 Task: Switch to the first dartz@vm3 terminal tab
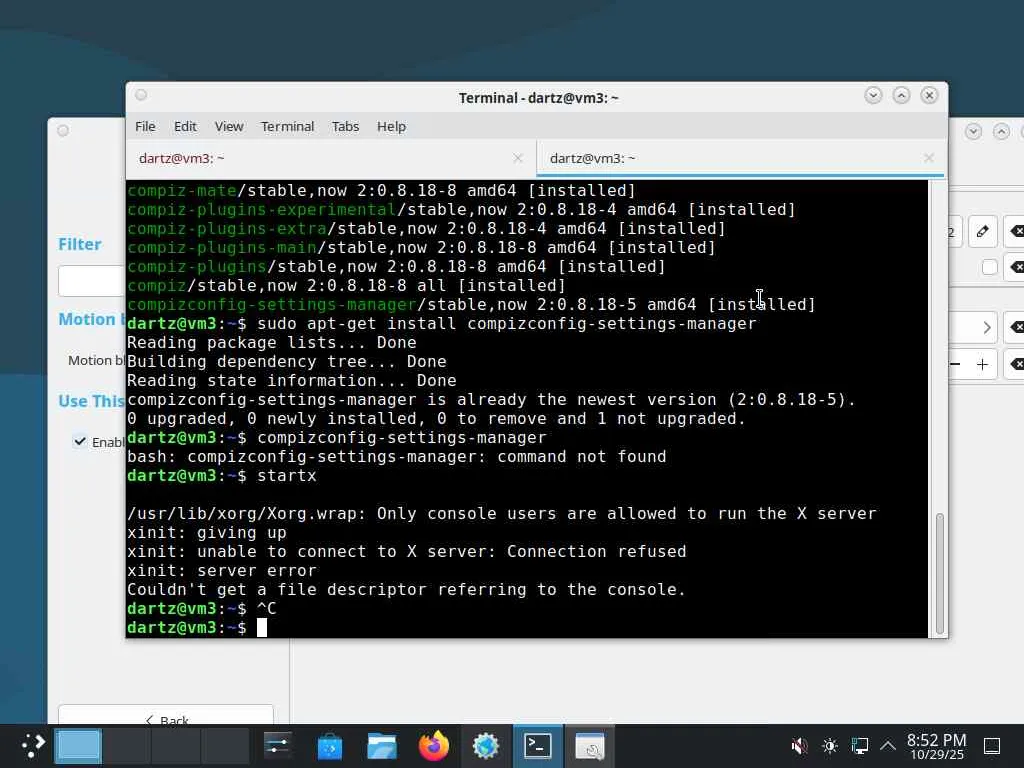[331, 158]
